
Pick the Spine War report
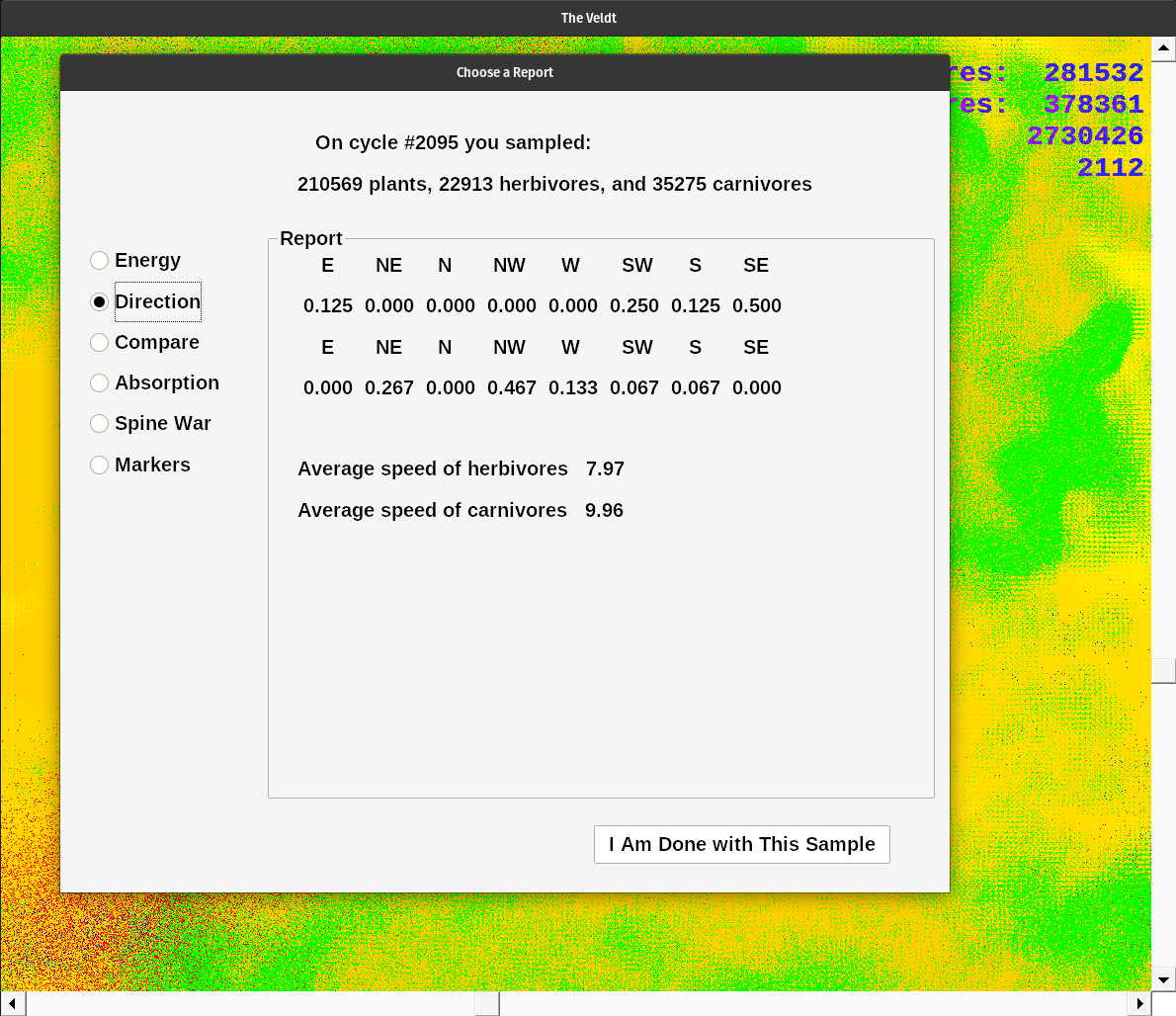[x=100, y=423]
